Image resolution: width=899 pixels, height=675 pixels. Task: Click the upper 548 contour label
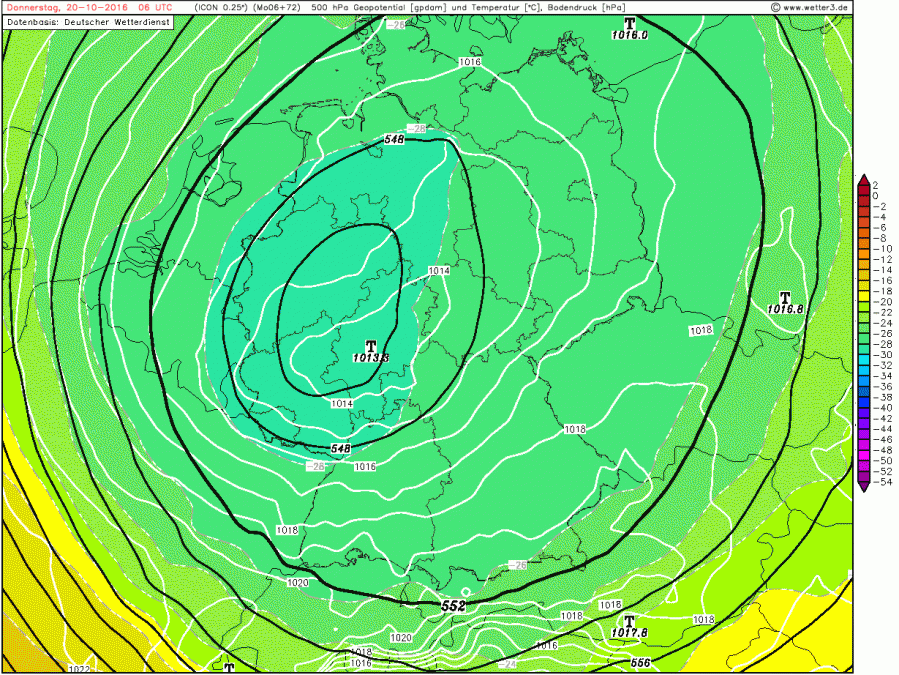point(393,141)
